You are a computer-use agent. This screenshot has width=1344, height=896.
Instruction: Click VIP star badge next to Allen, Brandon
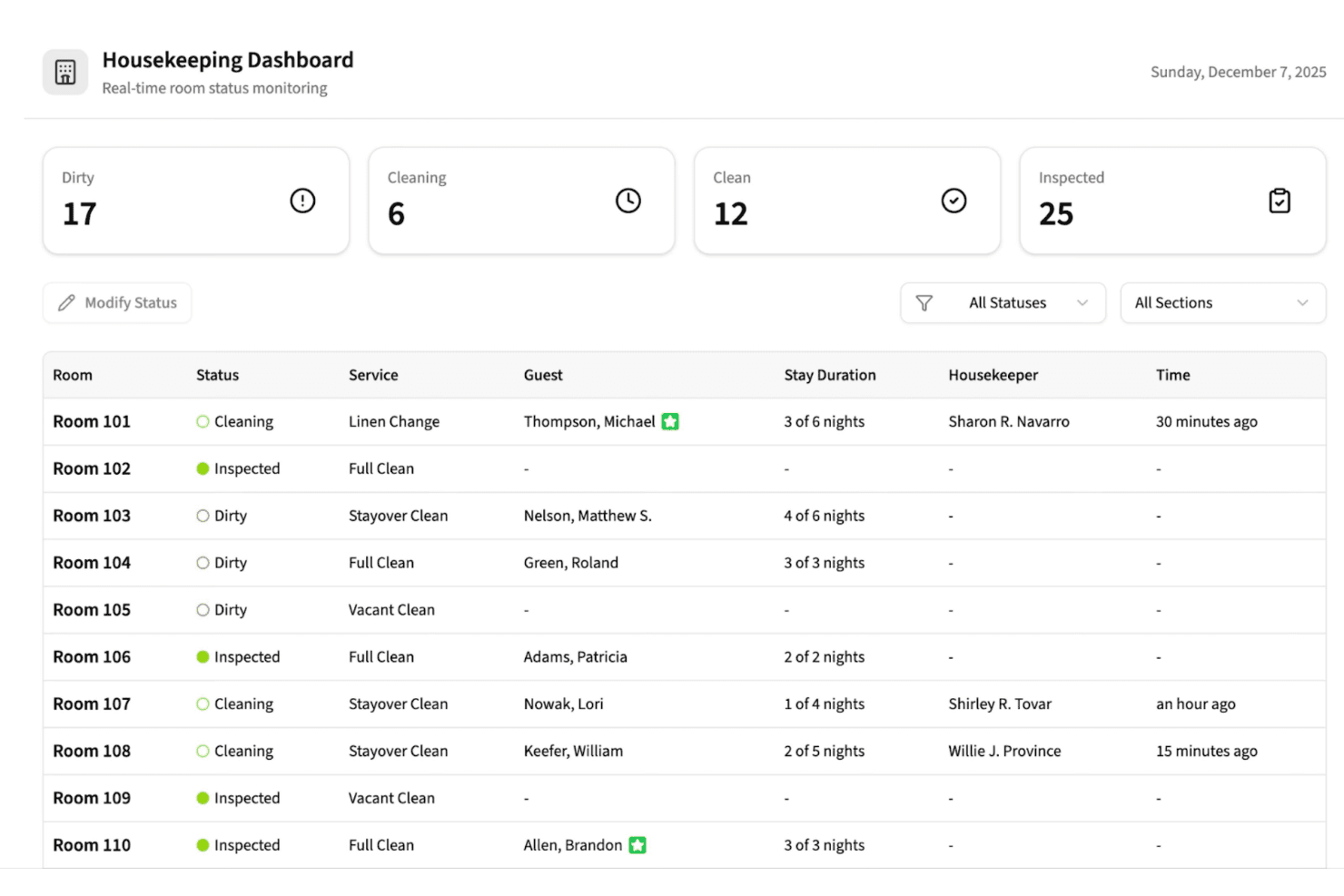[637, 845]
